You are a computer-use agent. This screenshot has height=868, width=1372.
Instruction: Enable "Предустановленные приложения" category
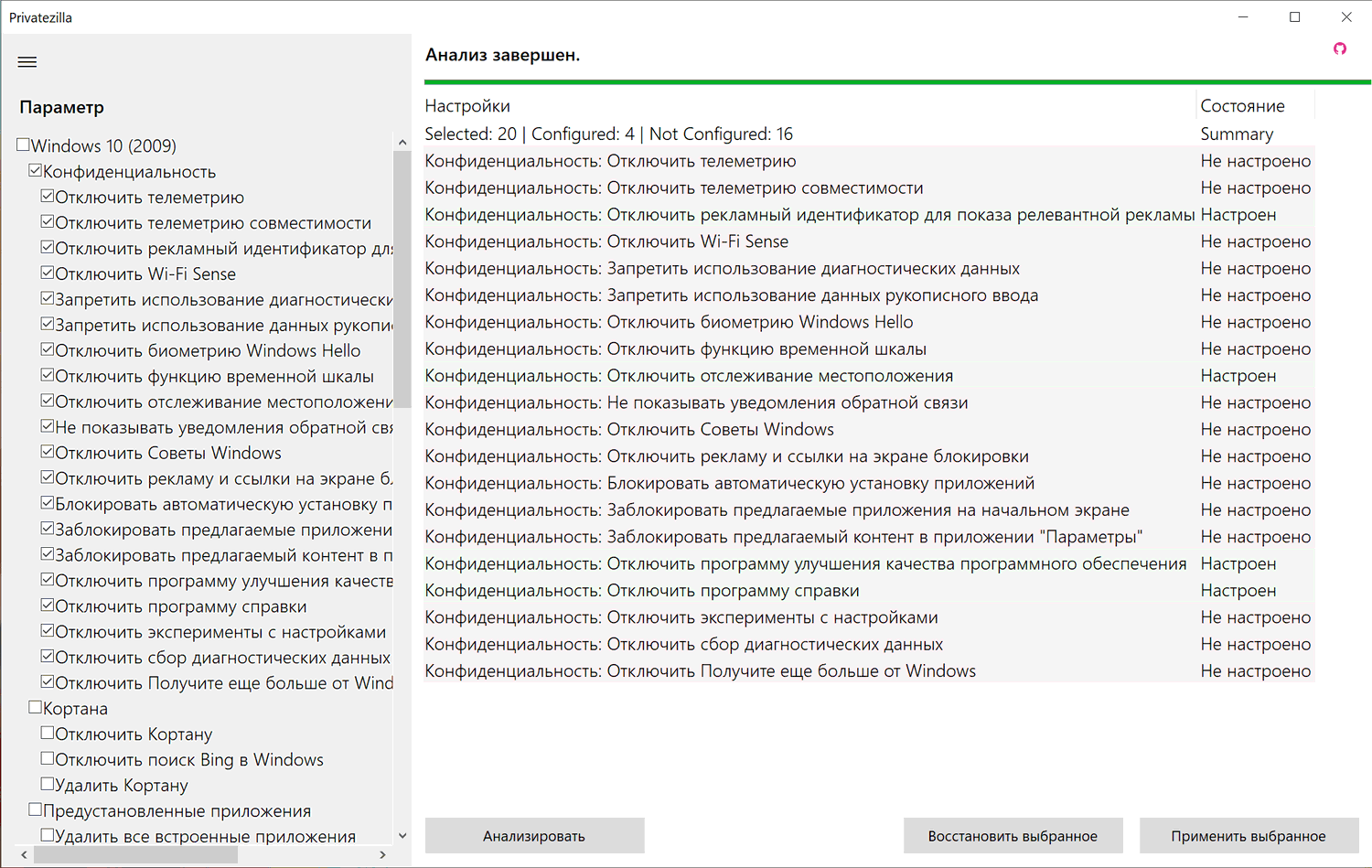point(35,809)
